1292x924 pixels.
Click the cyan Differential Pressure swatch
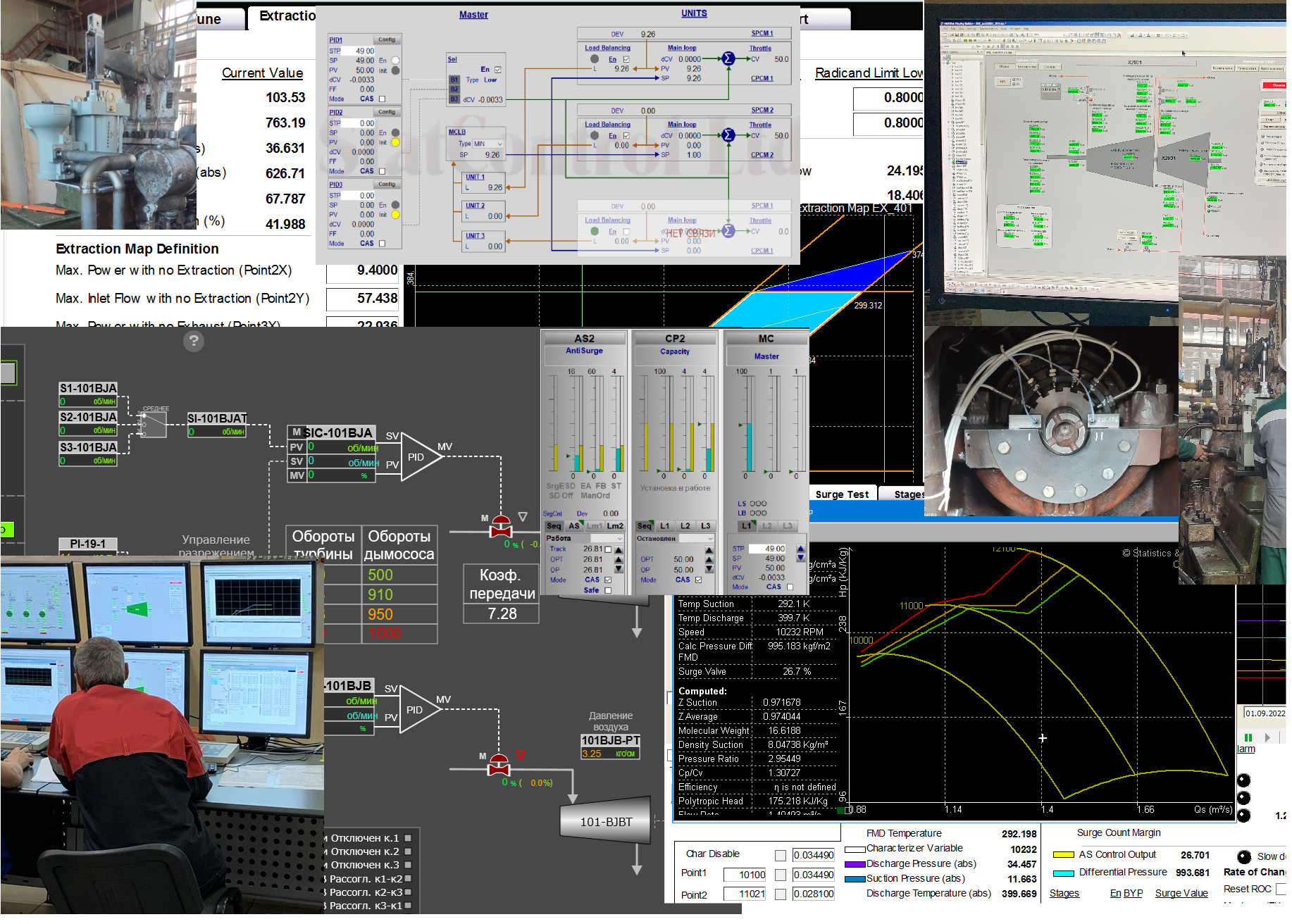pyautogui.click(x=1063, y=873)
